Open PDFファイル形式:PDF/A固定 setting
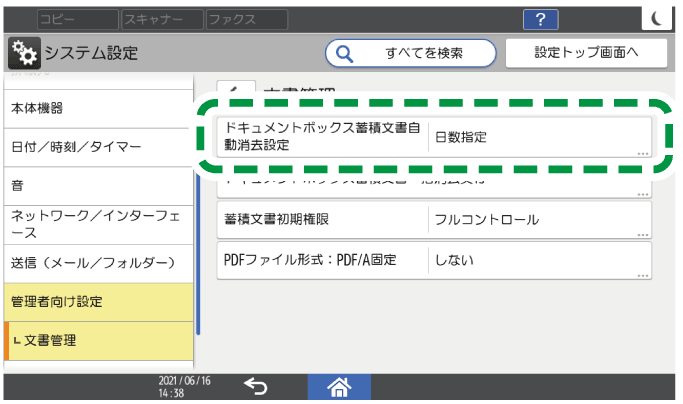This screenshot has width=683, height=404. click(434, 260)
